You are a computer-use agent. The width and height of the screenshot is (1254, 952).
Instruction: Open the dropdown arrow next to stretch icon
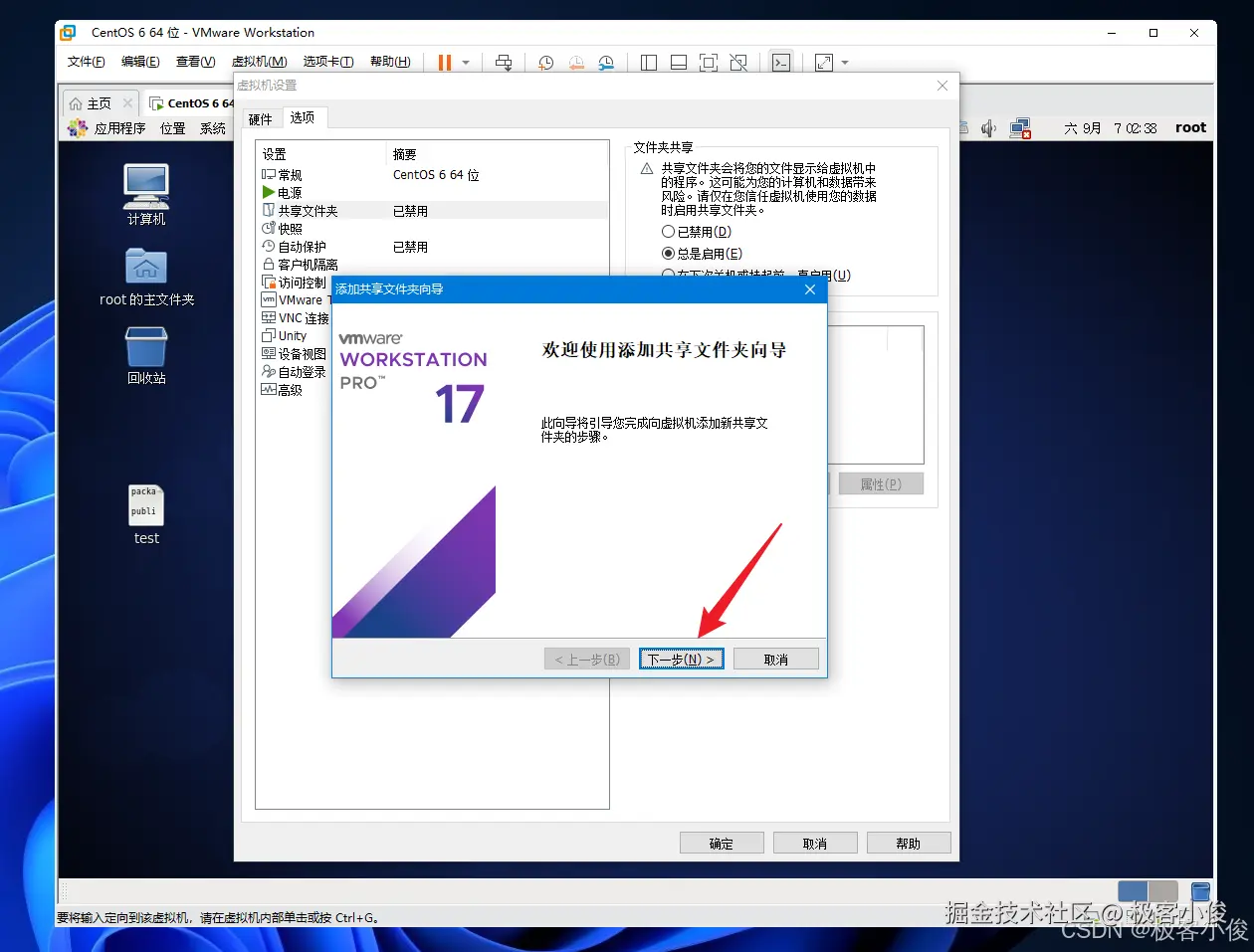(x=845, y=63)
